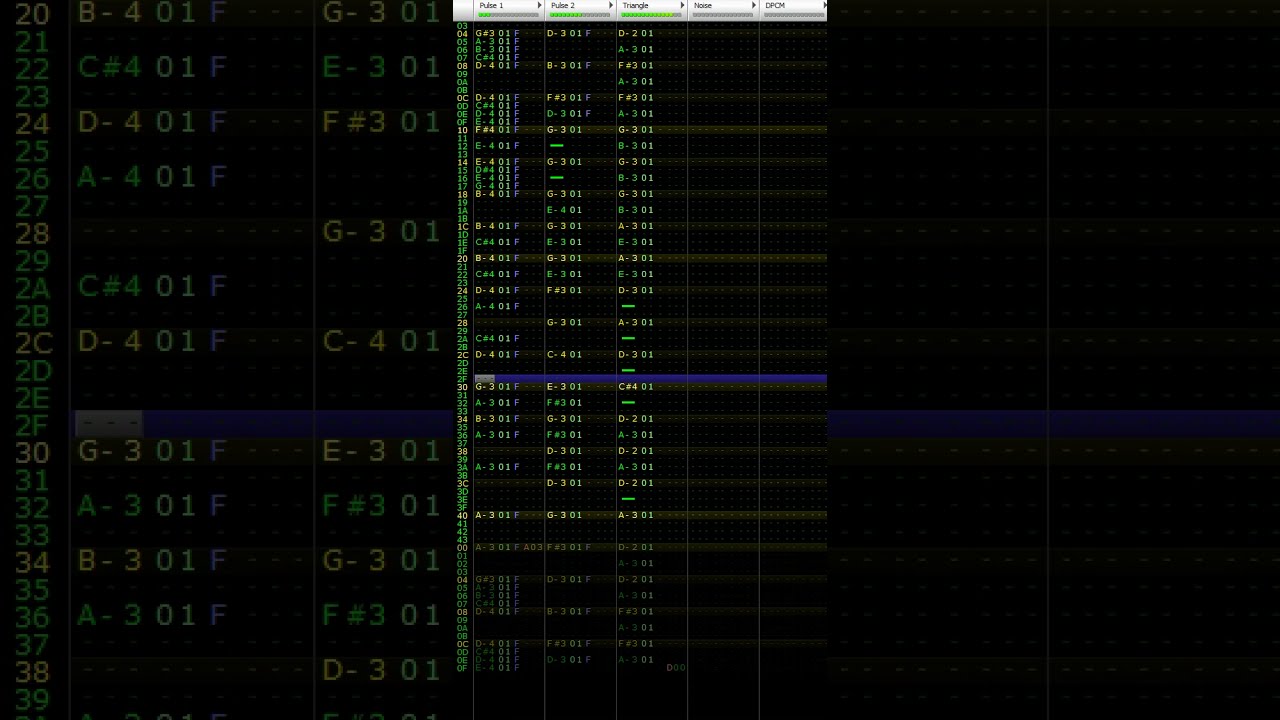Select B-4 in row 20 of Pulse 1

pos(485,258)
